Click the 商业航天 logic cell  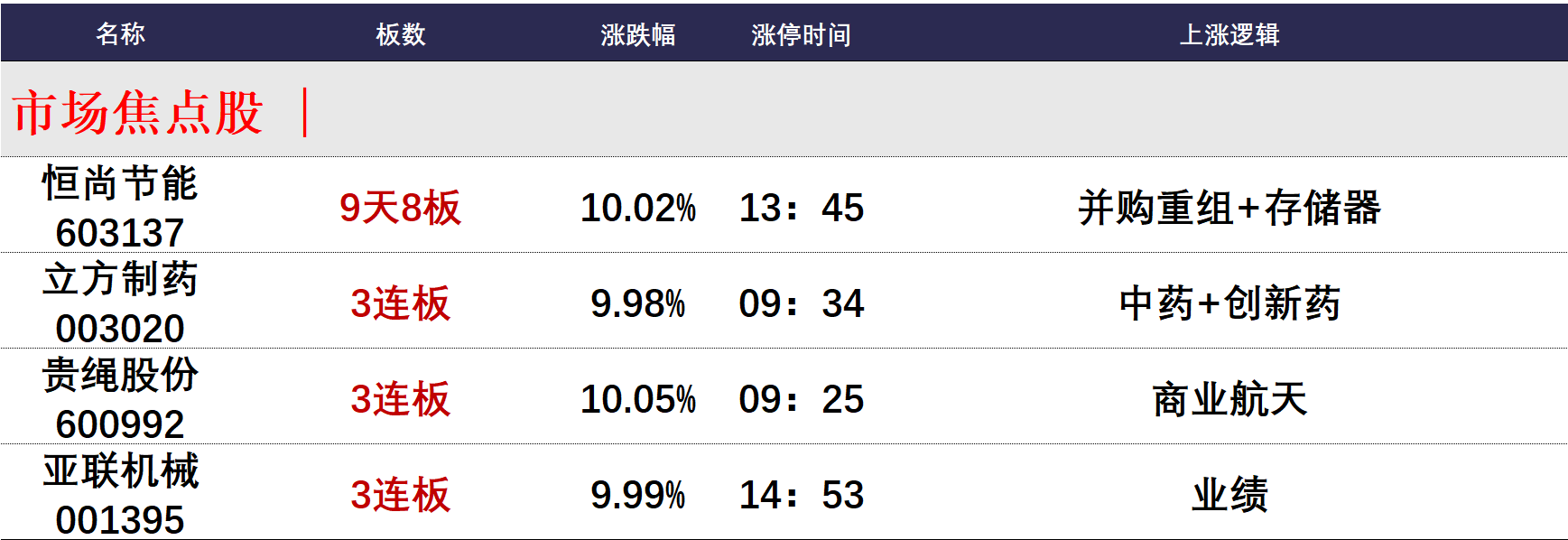[x=1229, y=399]
